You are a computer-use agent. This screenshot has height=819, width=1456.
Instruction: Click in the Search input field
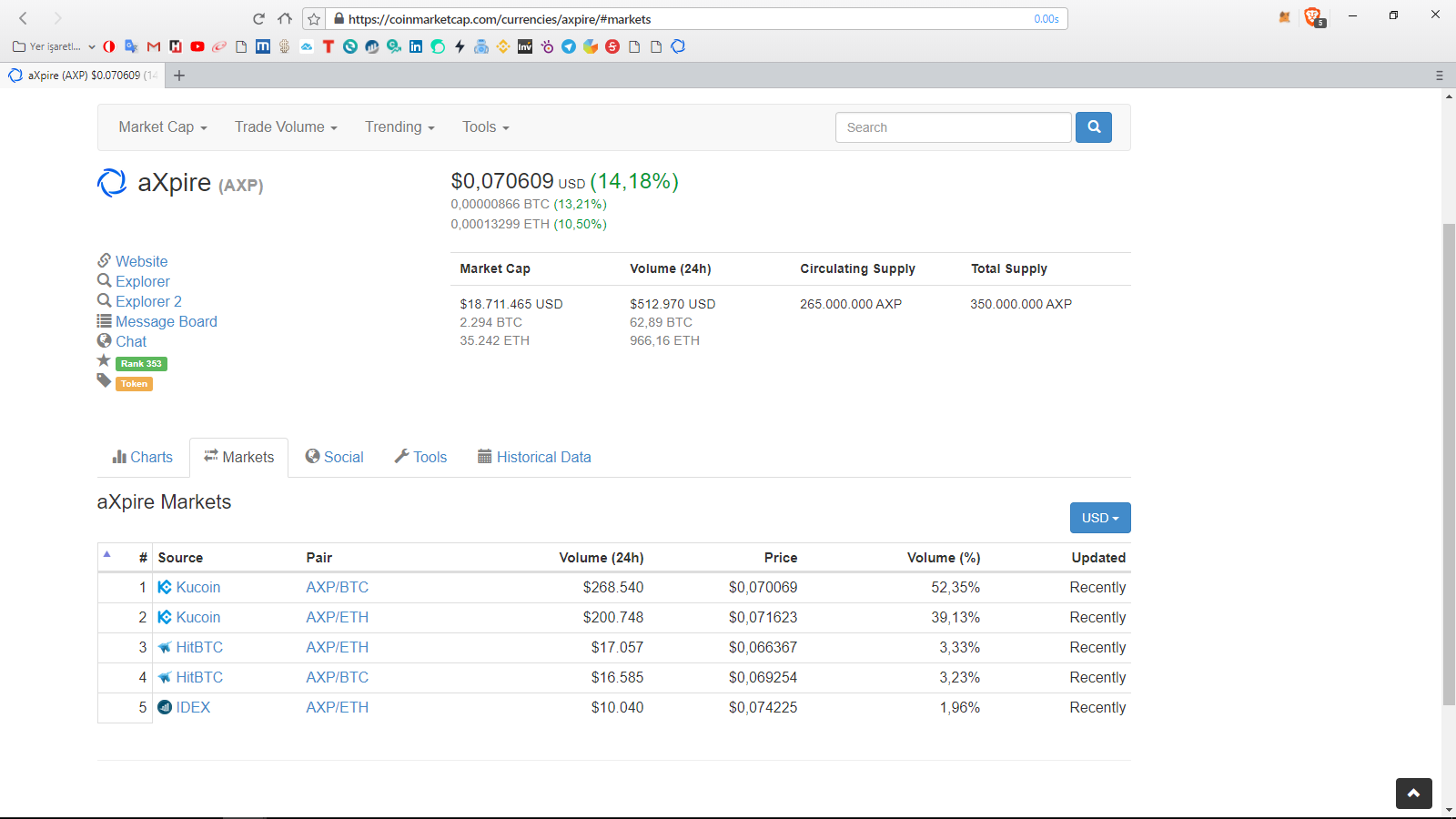pyautogui.click(x=953, y=127)
